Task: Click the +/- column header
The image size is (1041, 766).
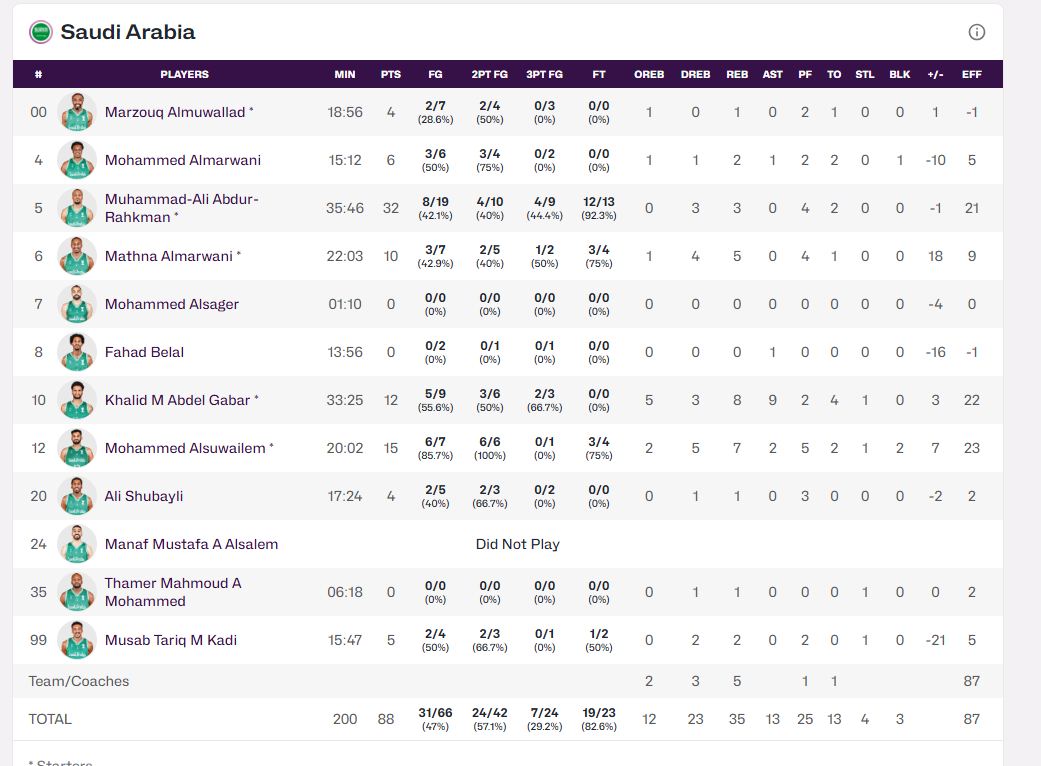Action: tap(936, 74)
